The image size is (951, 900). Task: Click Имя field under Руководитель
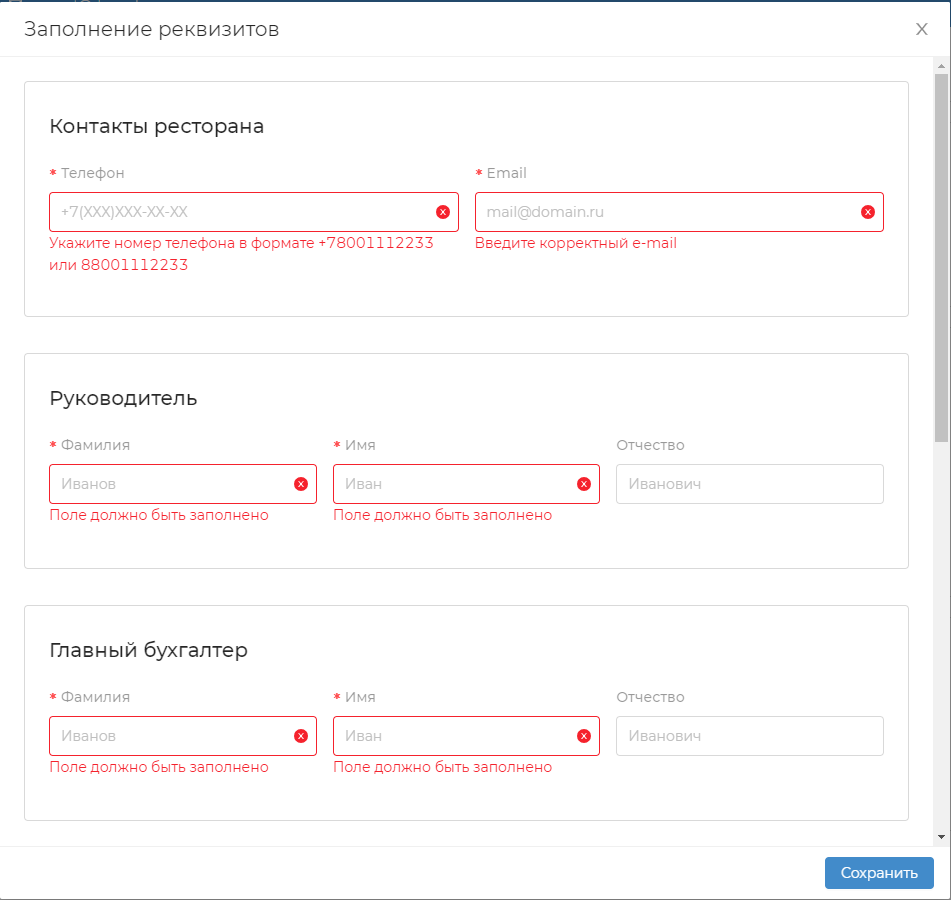(455, 484)
